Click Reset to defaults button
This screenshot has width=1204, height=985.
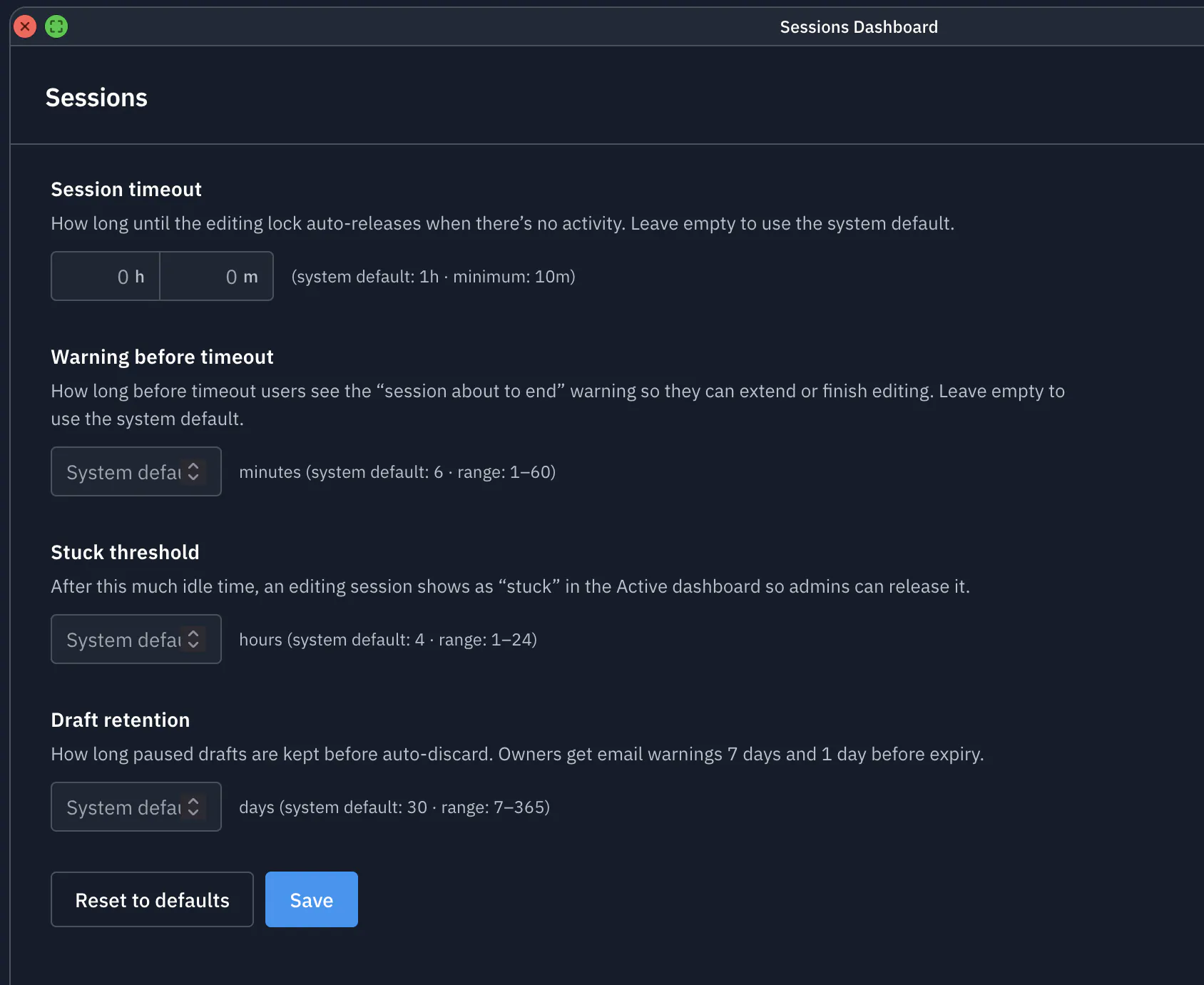click(x=152, y=899)
